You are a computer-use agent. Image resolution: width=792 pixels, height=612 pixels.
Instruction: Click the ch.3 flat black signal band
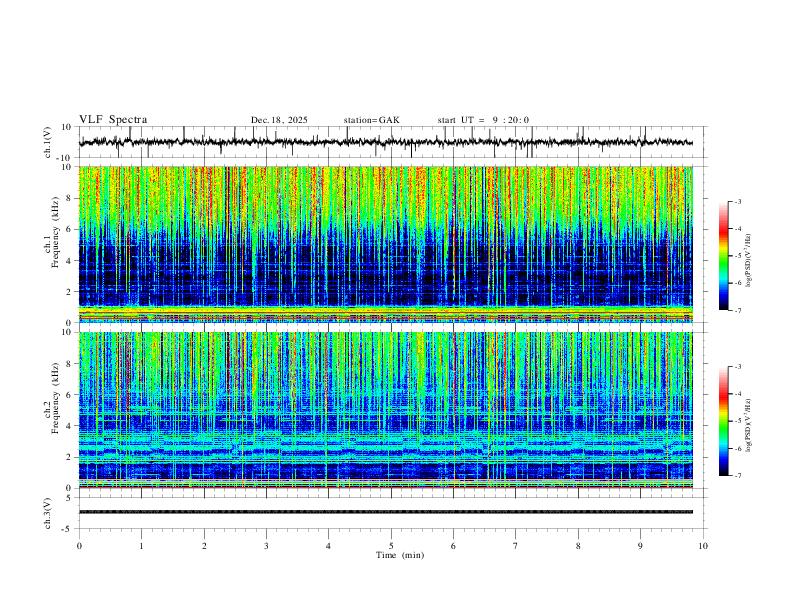click(386, 512)
